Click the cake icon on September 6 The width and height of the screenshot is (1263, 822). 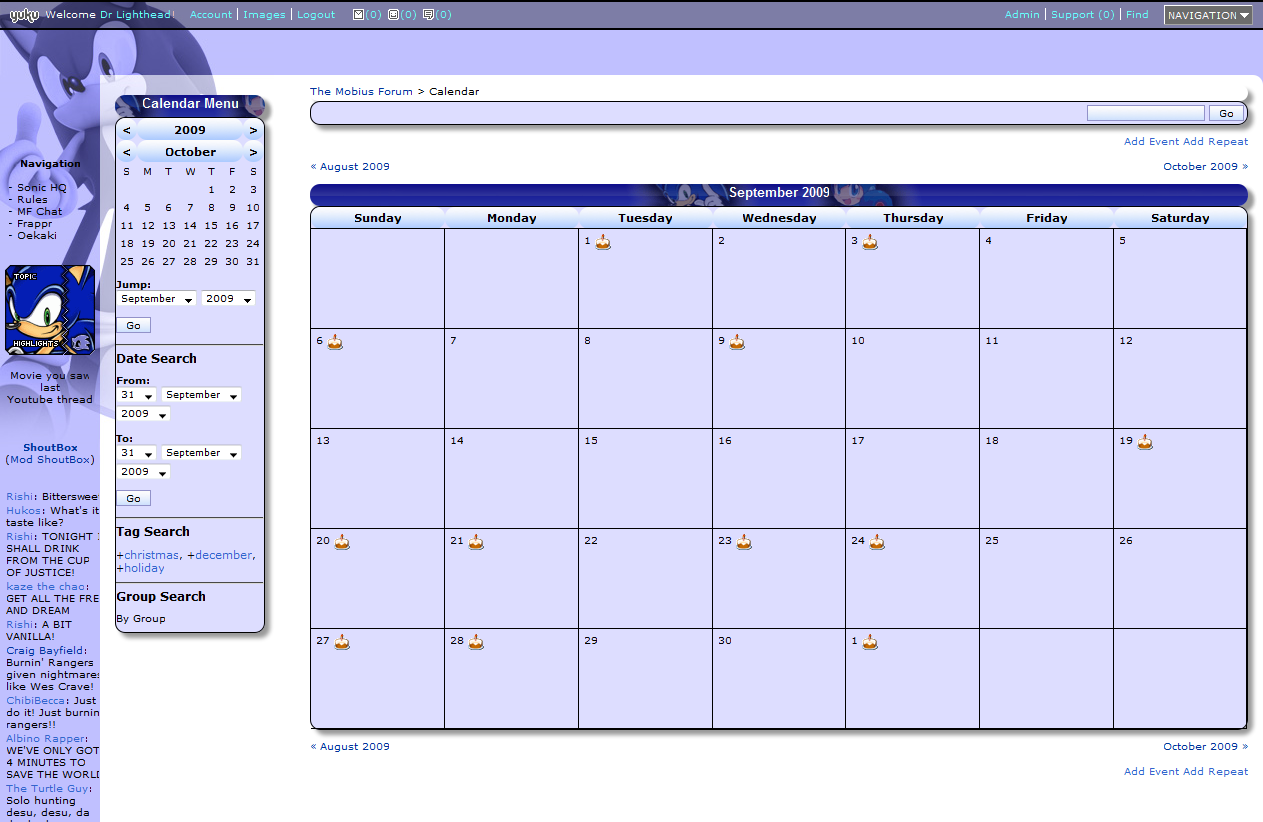(x=335, y=342)
